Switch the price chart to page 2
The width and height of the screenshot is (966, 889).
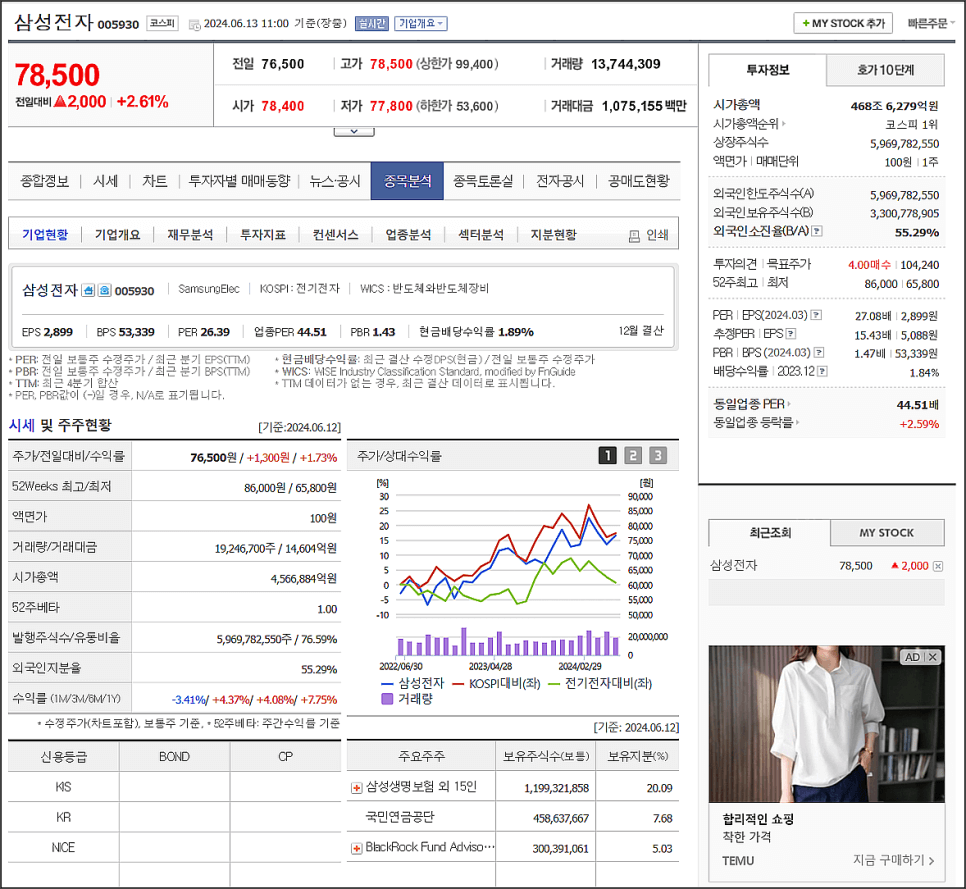631,455
